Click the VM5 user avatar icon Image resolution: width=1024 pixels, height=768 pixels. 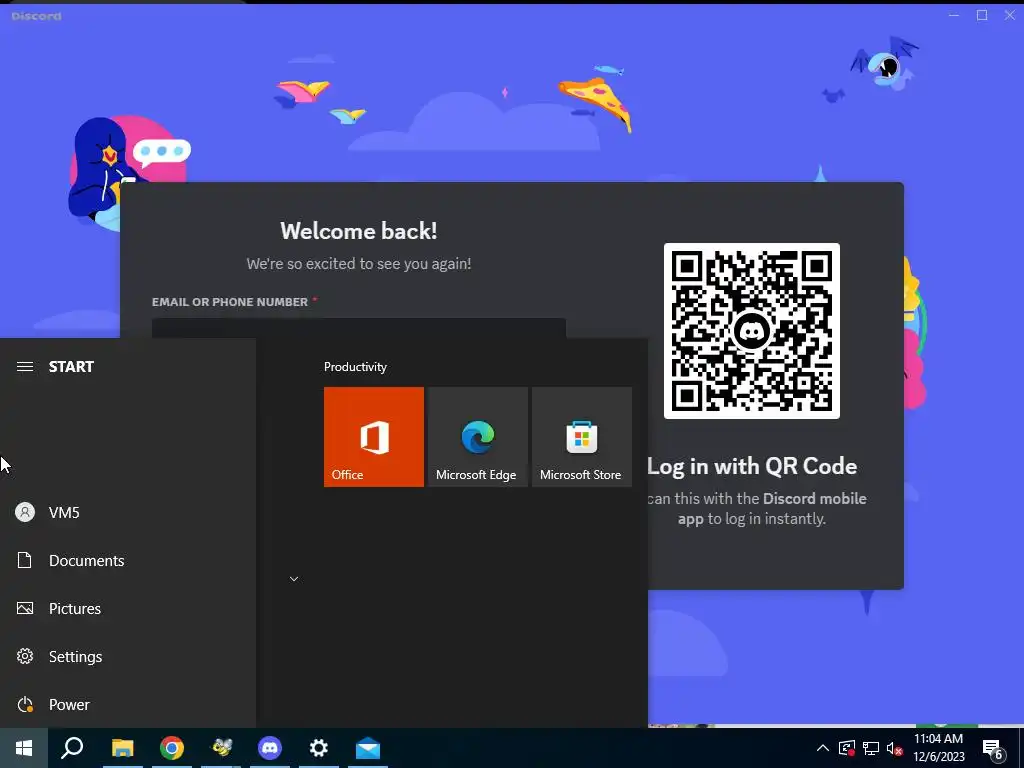[x=25, y=512]
